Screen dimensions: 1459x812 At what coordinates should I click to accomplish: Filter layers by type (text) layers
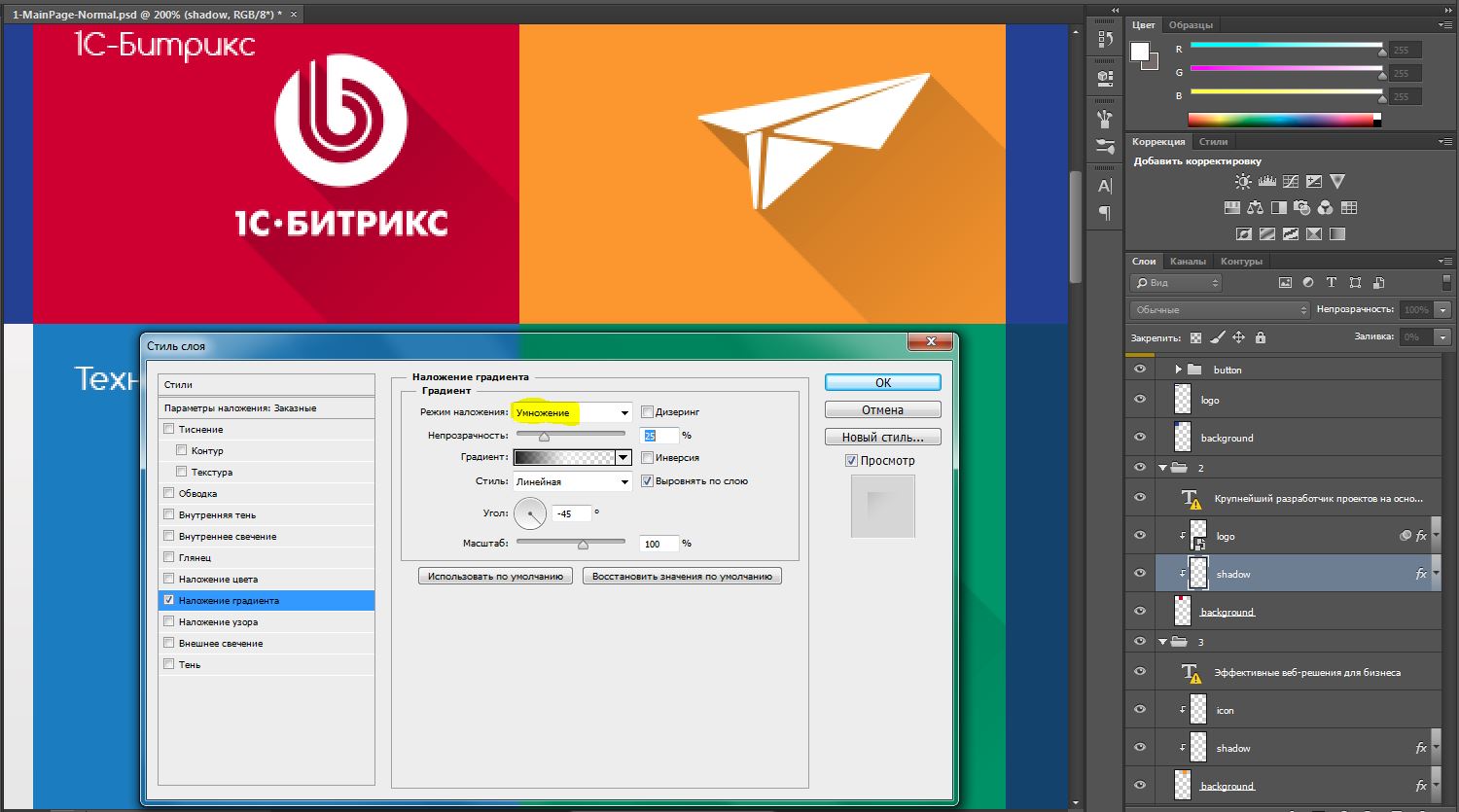click(1332, 283)
